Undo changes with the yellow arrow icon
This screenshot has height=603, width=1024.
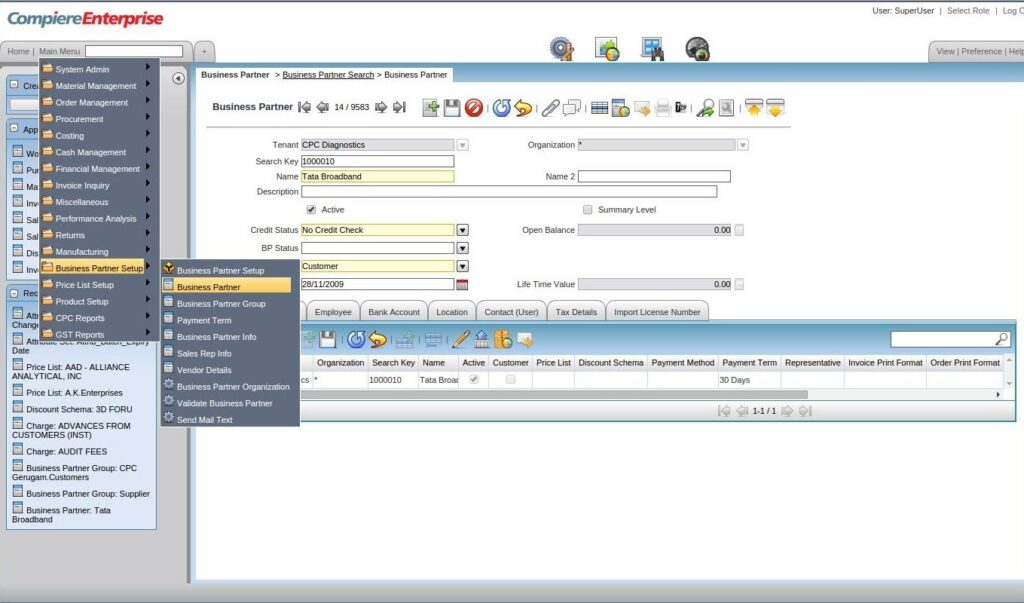tap(524, 108)
